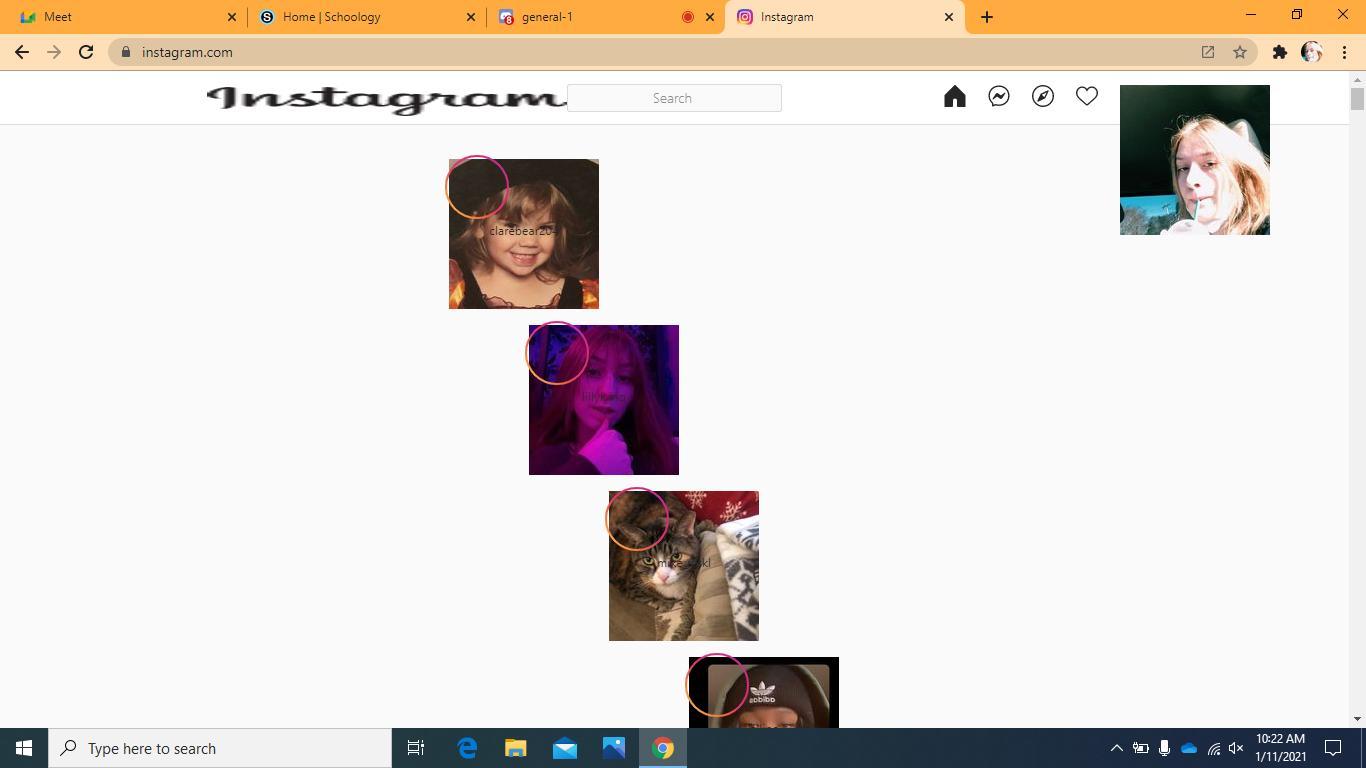Open the Wi-Fi network tray icon
The image size is (1366, 768).
[x=1213, y=748]
